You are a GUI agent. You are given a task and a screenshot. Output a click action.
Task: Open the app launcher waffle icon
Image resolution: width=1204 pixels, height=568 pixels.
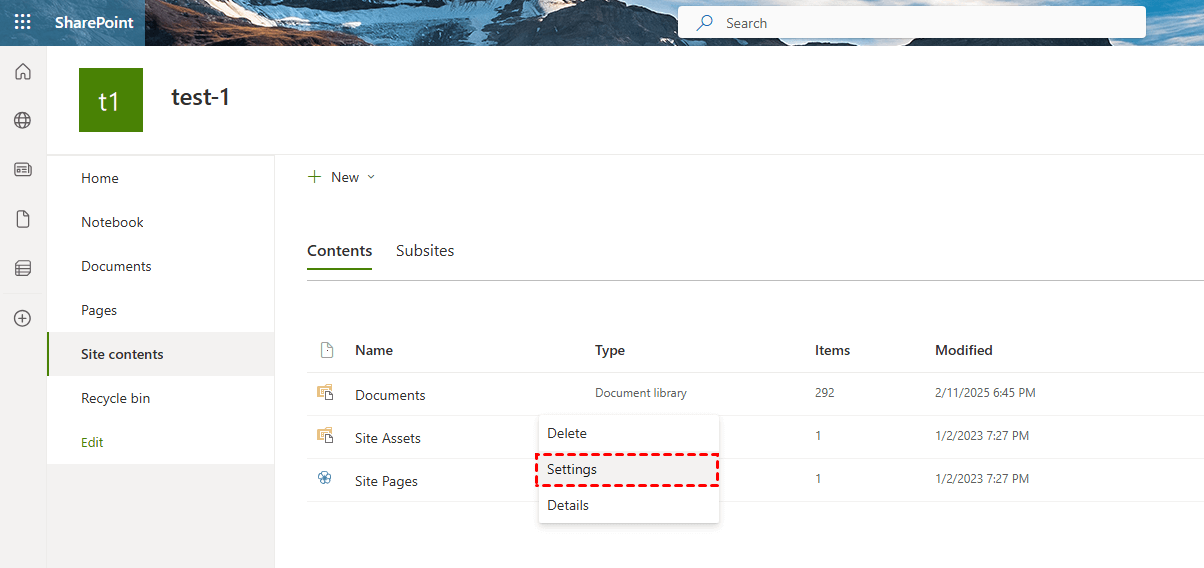tap(22, 22)
